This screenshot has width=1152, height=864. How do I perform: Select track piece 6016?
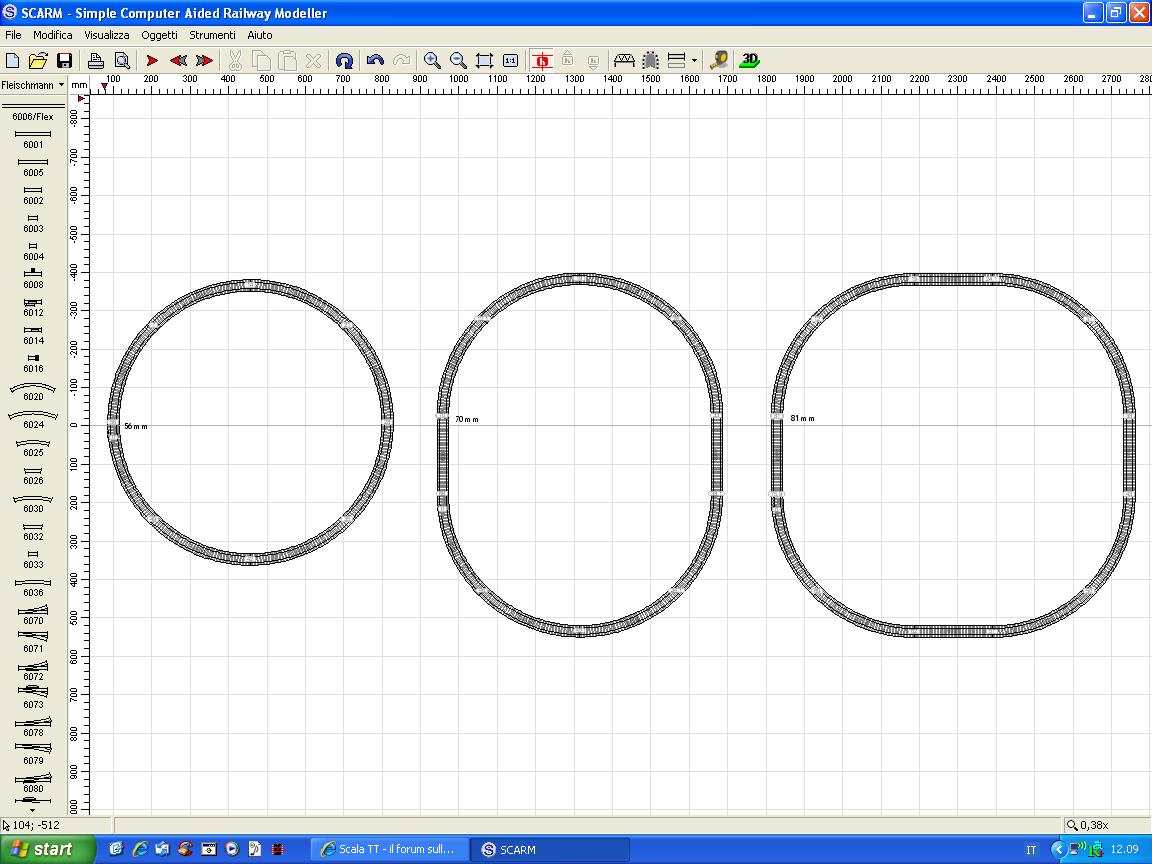[33, 363]
